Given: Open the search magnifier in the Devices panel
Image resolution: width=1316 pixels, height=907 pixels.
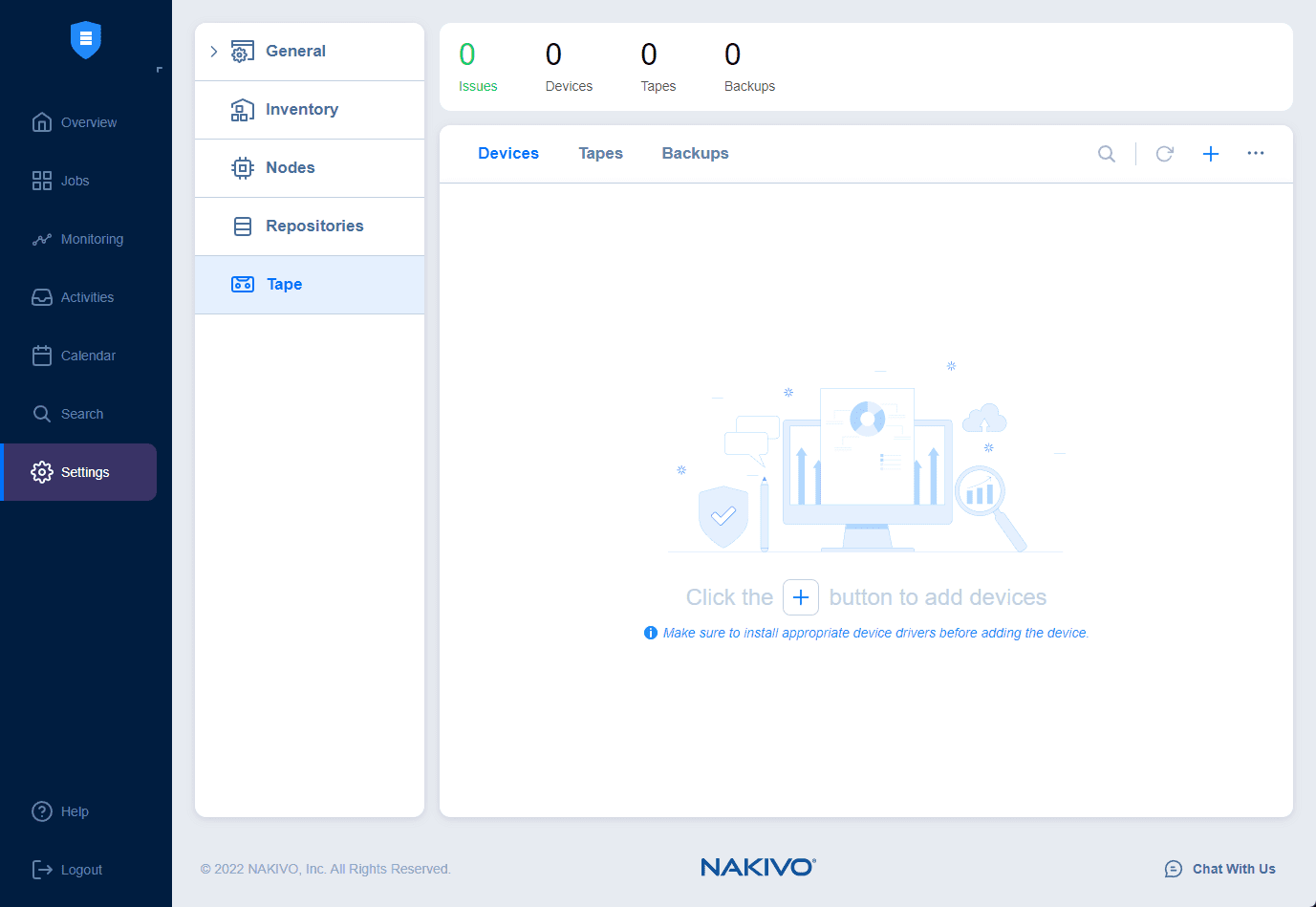Looking at the screenshot, I should tap(1107, 153).
